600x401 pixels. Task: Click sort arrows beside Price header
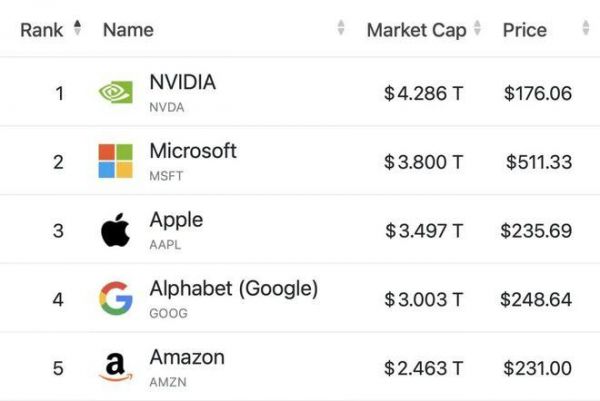point(585,29)
